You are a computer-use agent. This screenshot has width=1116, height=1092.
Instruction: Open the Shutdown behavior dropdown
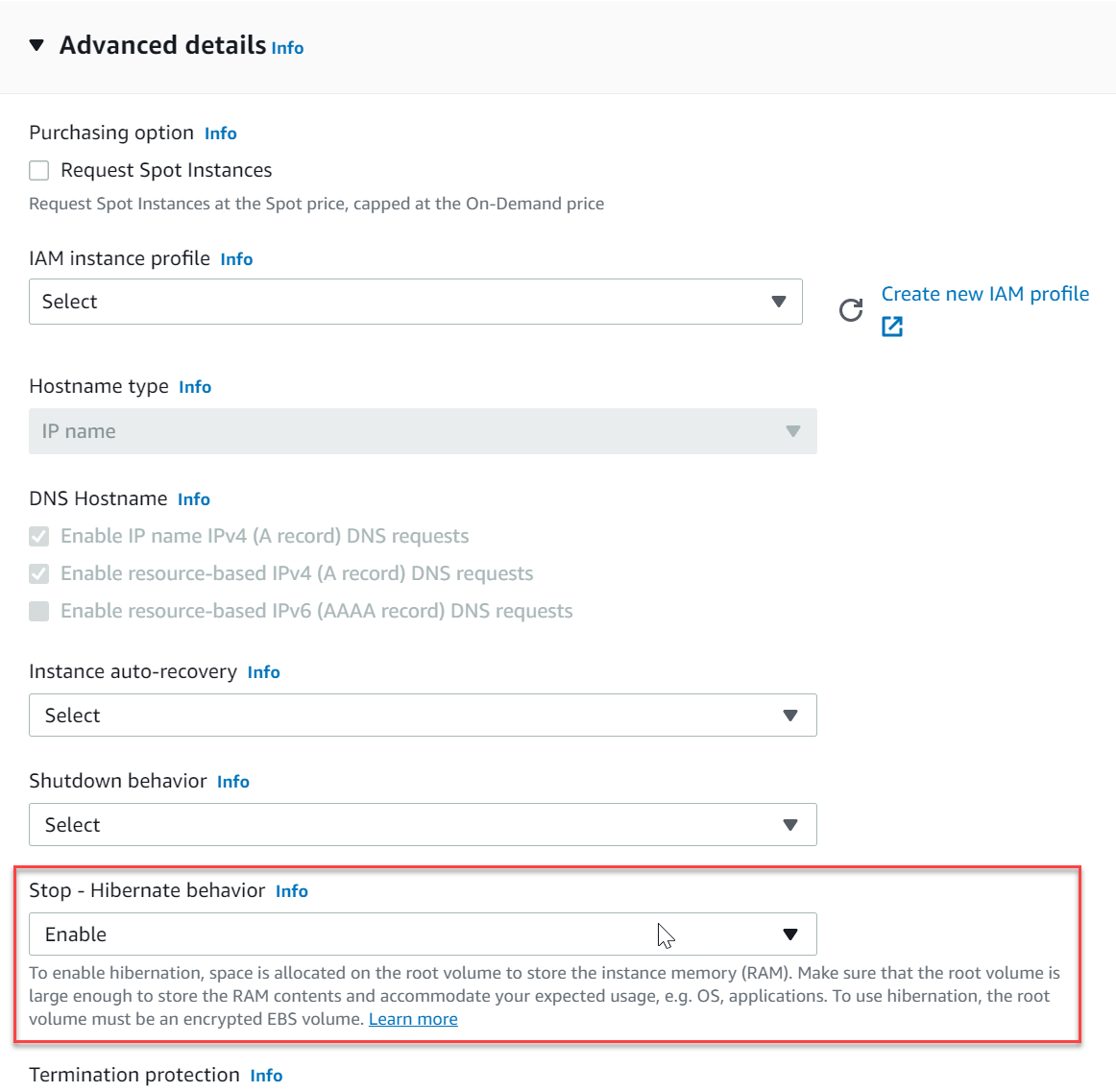(x=423, y=825)
